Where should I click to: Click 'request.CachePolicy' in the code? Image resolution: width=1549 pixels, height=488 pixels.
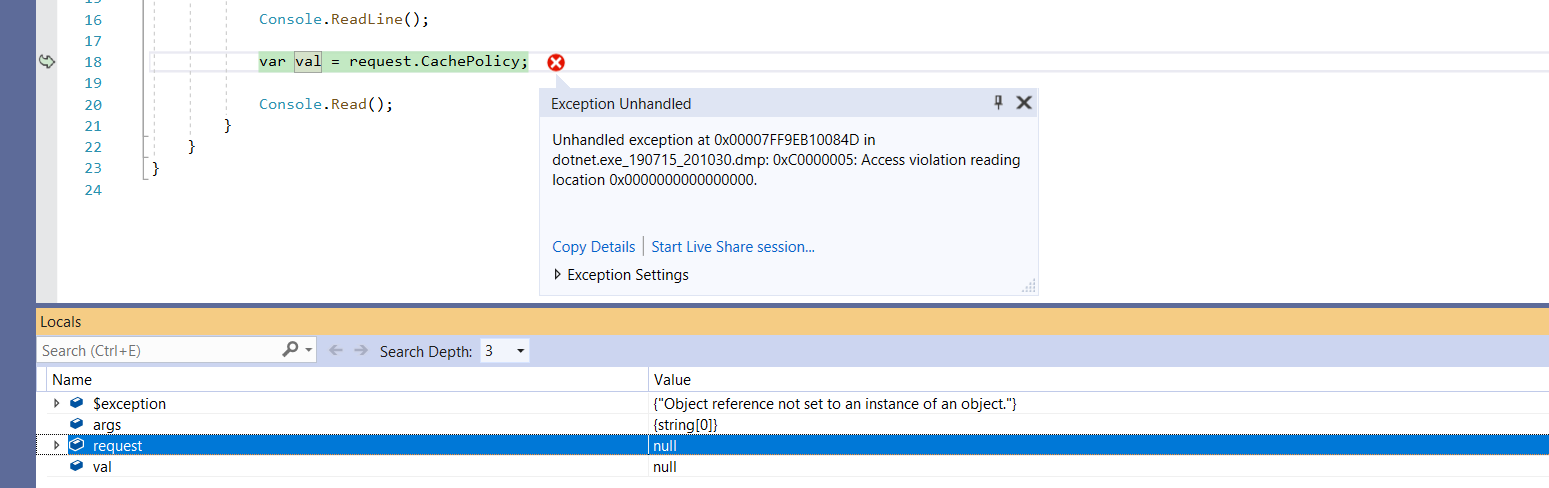tap(434, 62)
